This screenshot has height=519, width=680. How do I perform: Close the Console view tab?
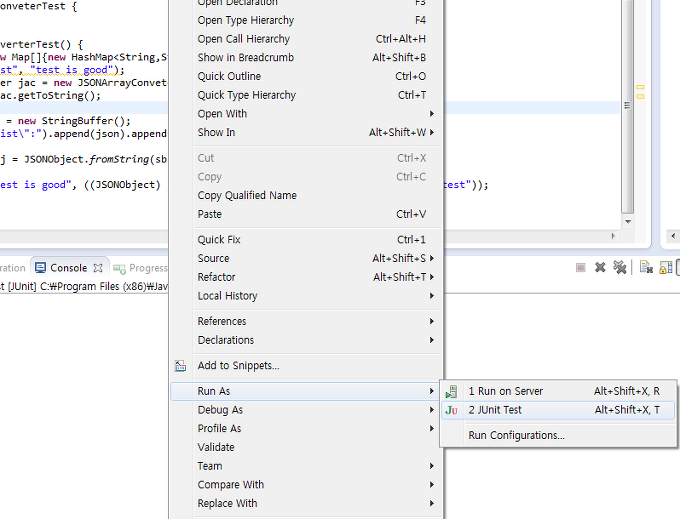coord(98,268)
